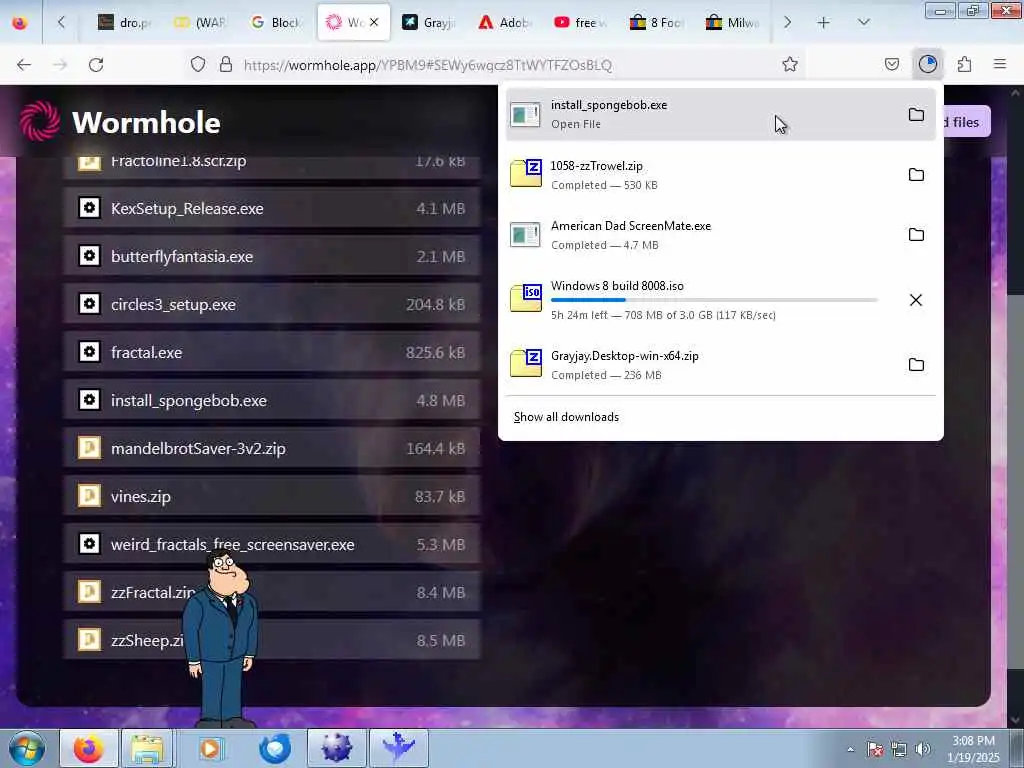
Task: Switch to the (WAR tab
Action: click(x=201, y=22)
